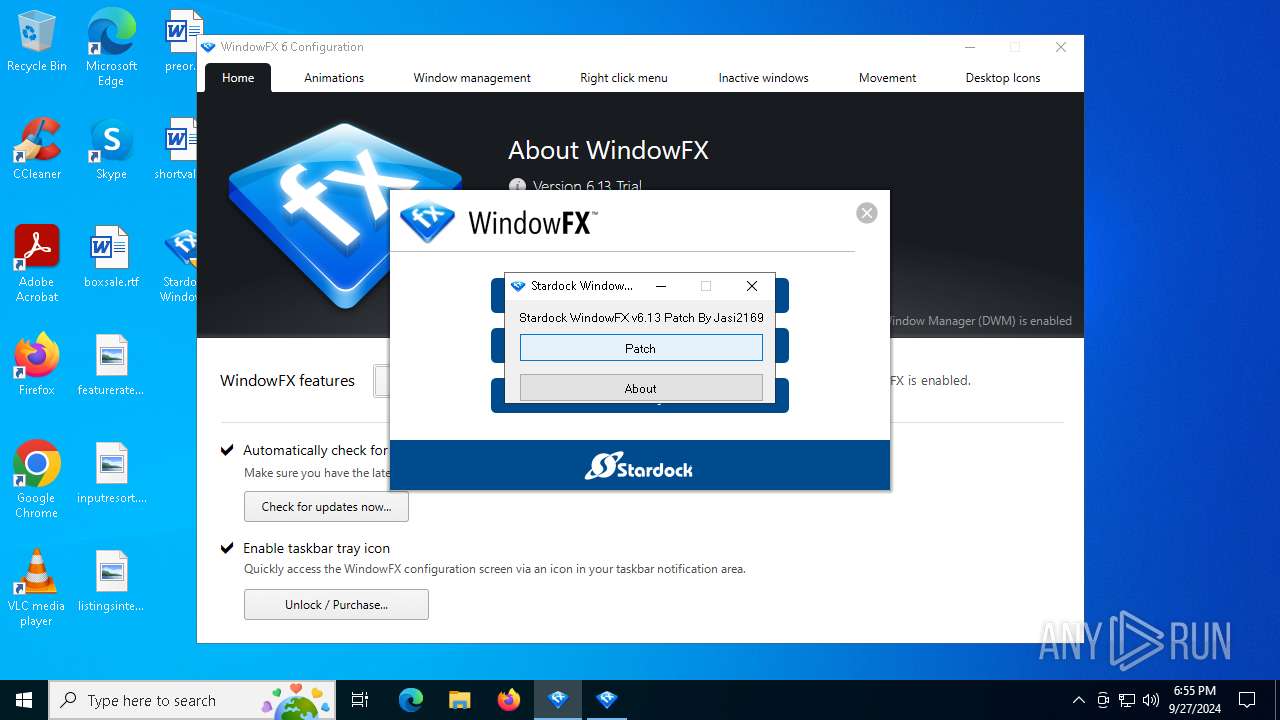Click the 'WindowFX features' label
Image resolution: width=1280 pixels, height=720 pixels.
287,380
